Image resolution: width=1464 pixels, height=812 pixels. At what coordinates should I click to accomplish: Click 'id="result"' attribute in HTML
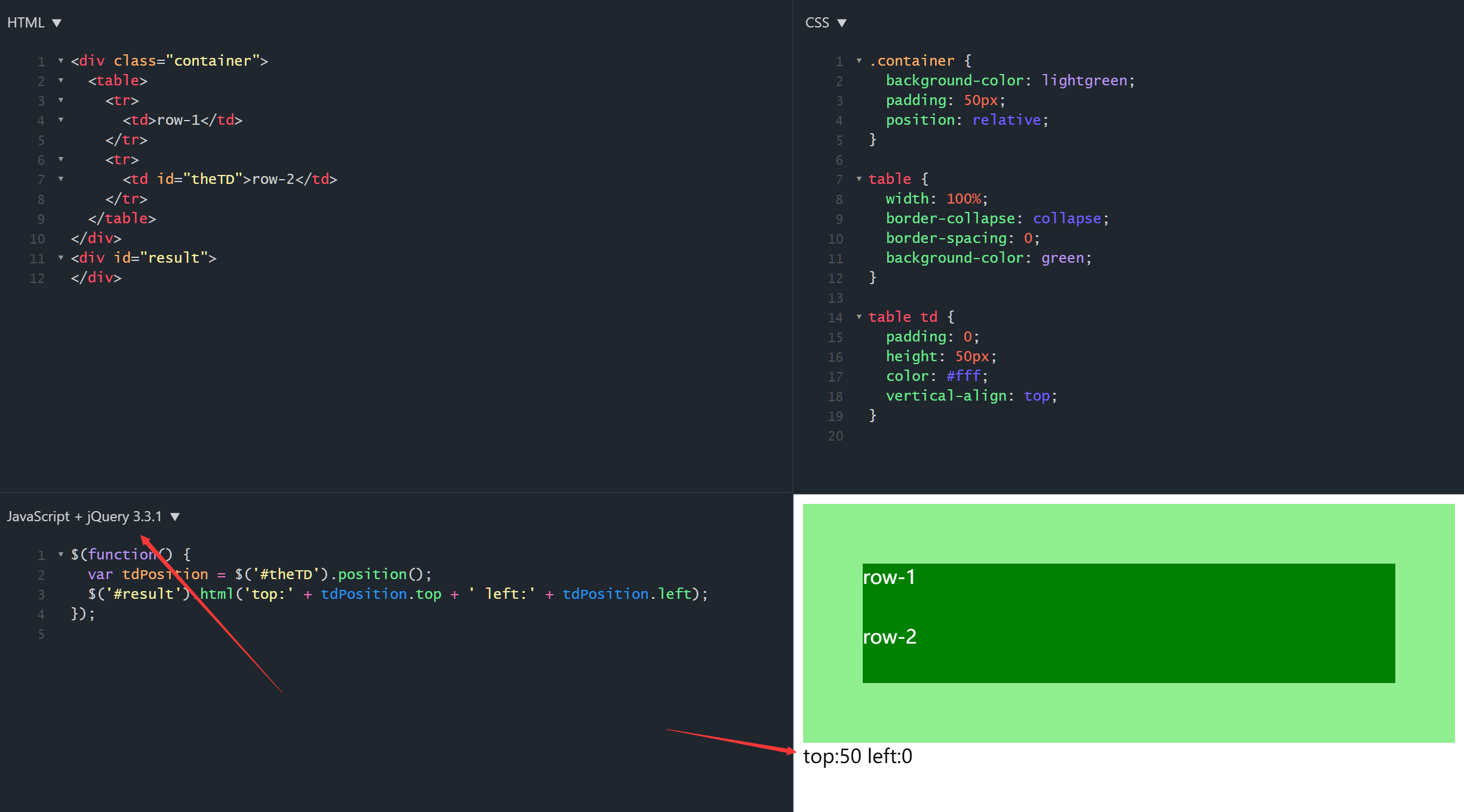161,258
